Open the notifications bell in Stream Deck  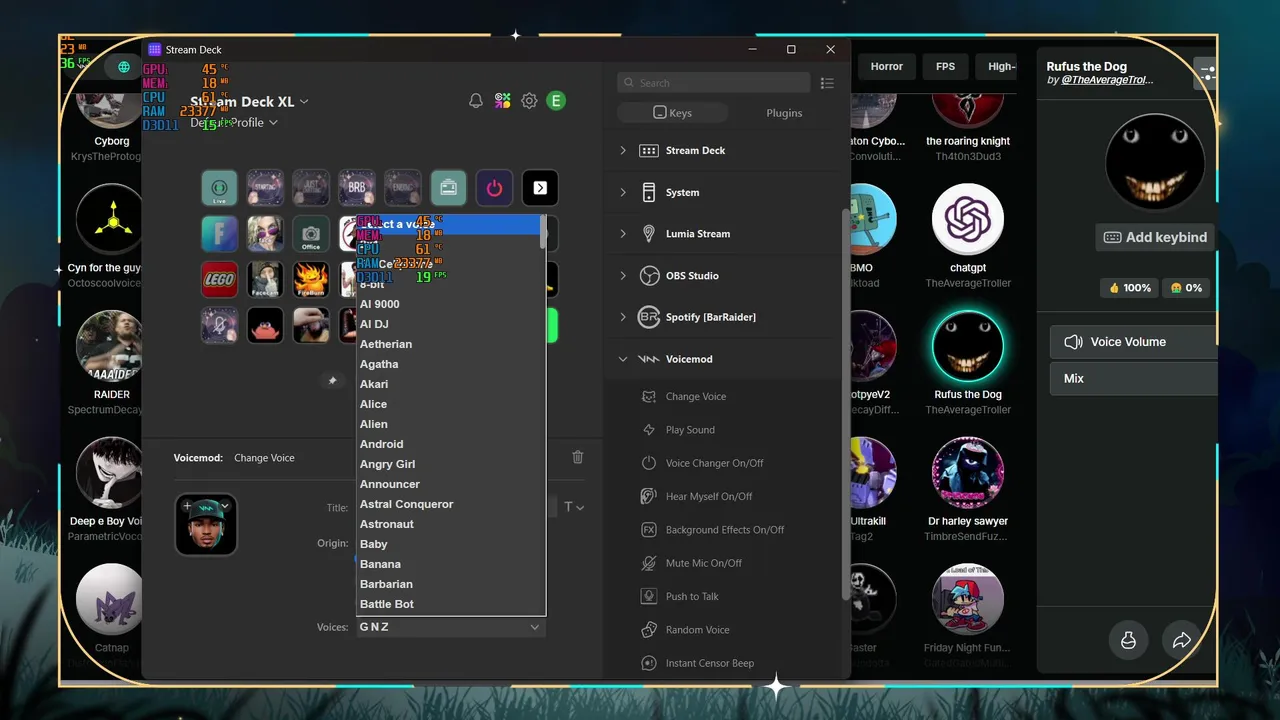pyautogui.click(x=476, y=101)
